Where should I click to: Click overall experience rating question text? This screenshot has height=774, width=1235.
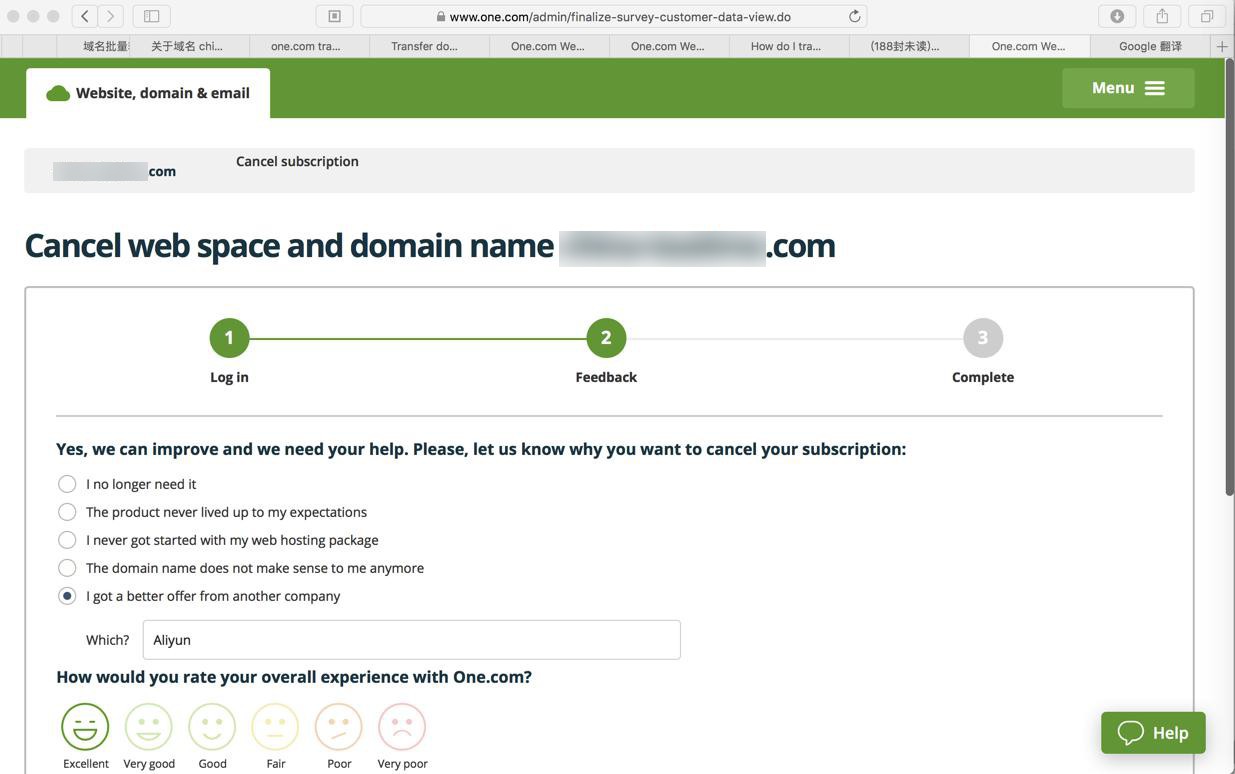[294, 677]
